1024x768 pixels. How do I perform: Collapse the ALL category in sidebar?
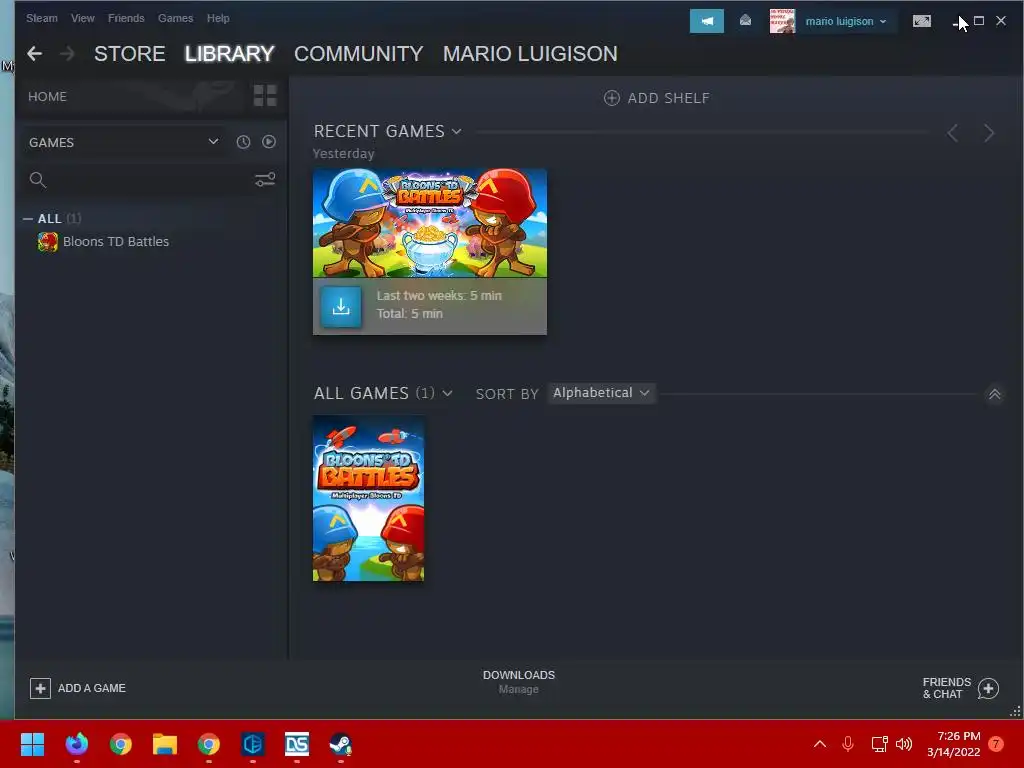tap(28, 219)
